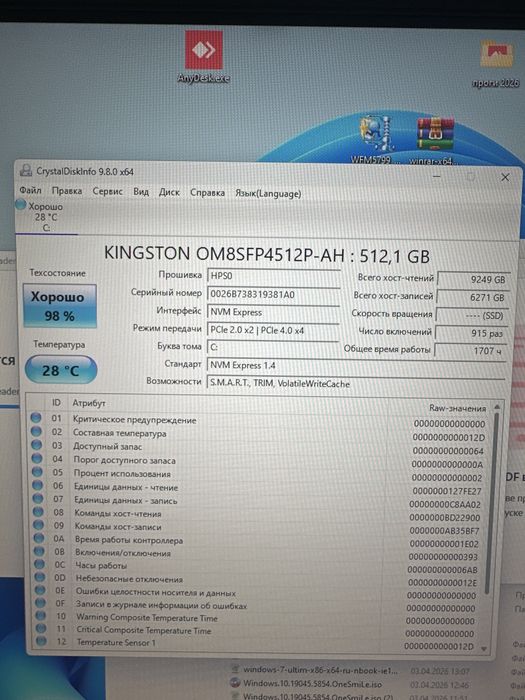The image size is (525, 700).
Task: Click status orb for 0D Небезопасные отключения
Action: (x=40, y=577)
